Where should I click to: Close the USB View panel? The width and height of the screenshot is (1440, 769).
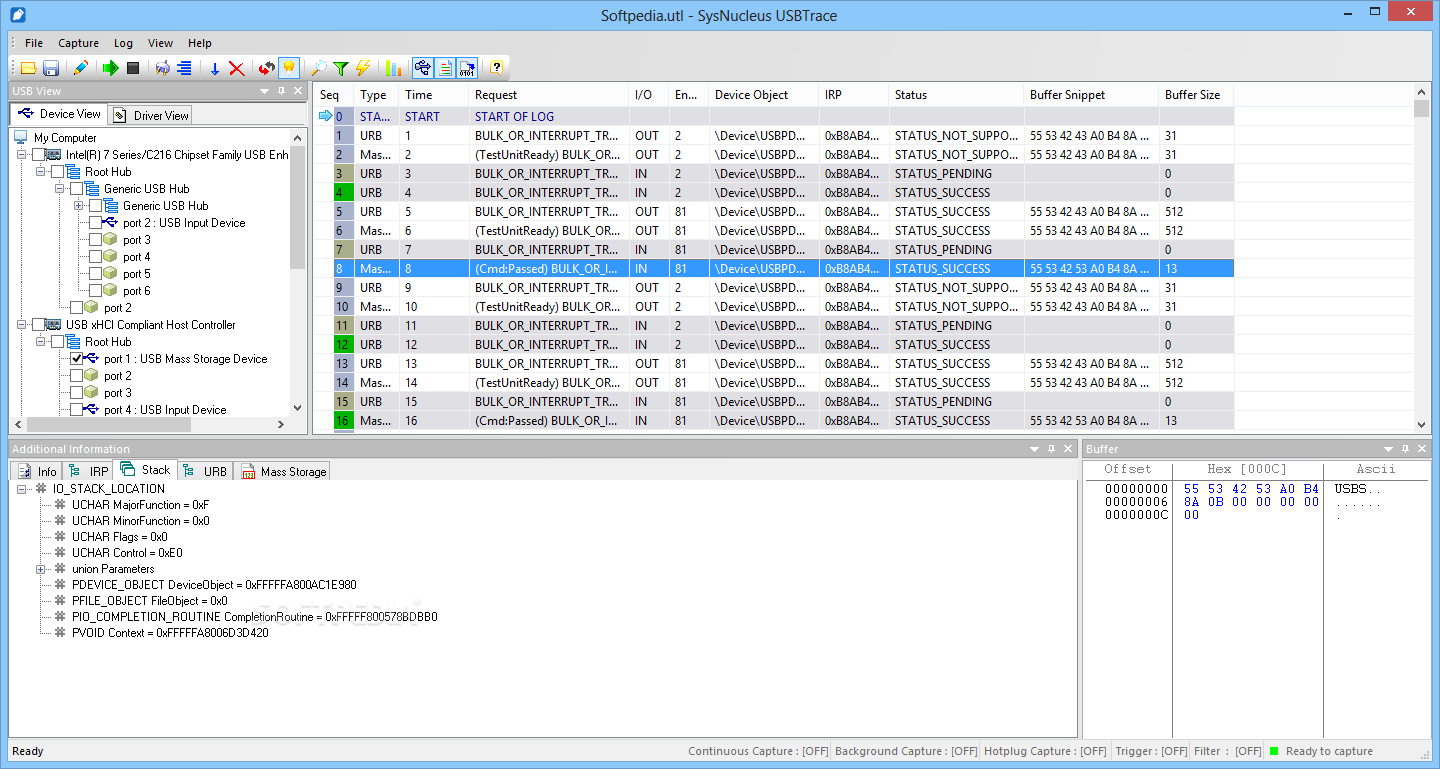point(298,91)
